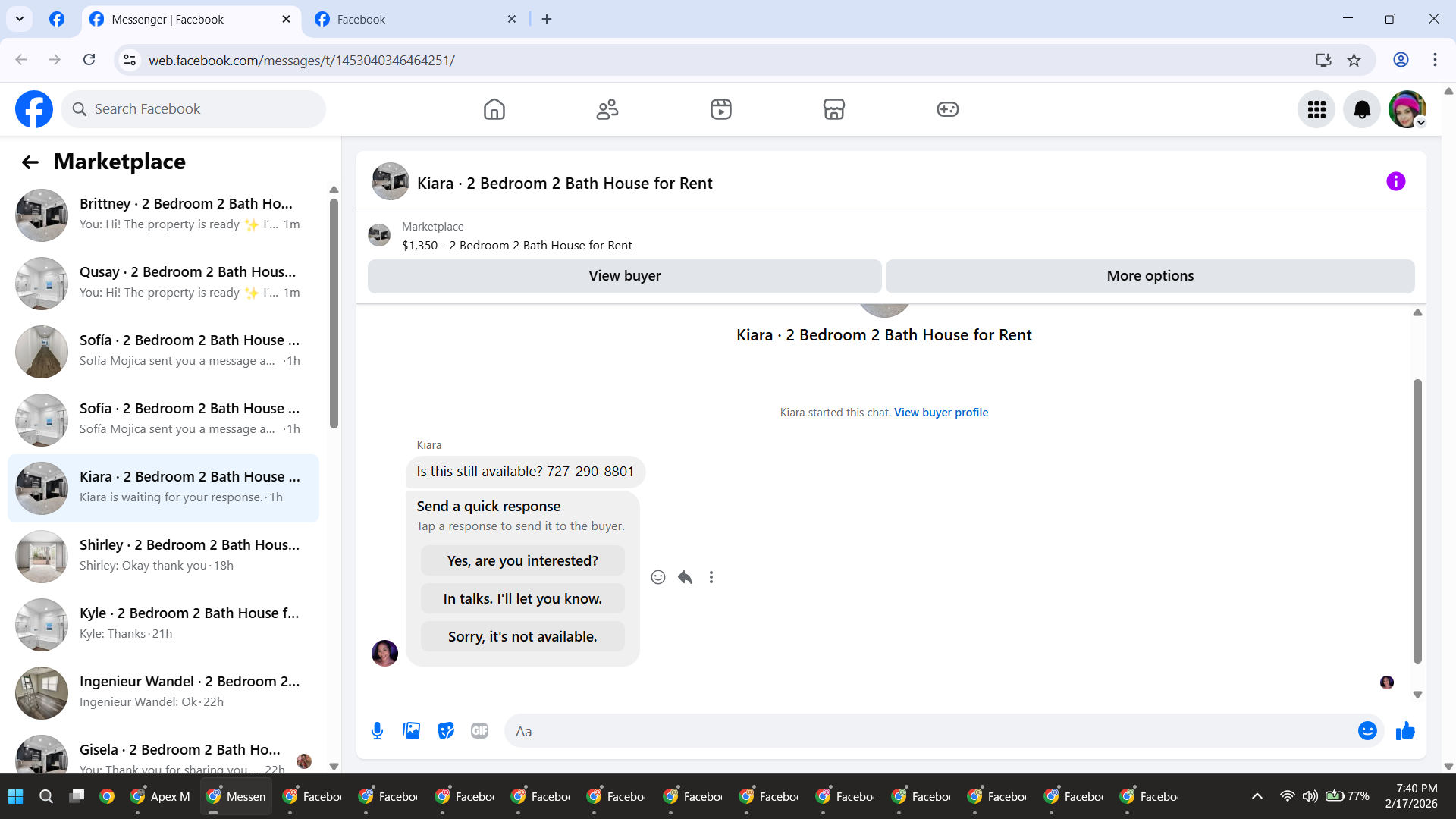React to Kiara's message with emoji

[658, 577]
